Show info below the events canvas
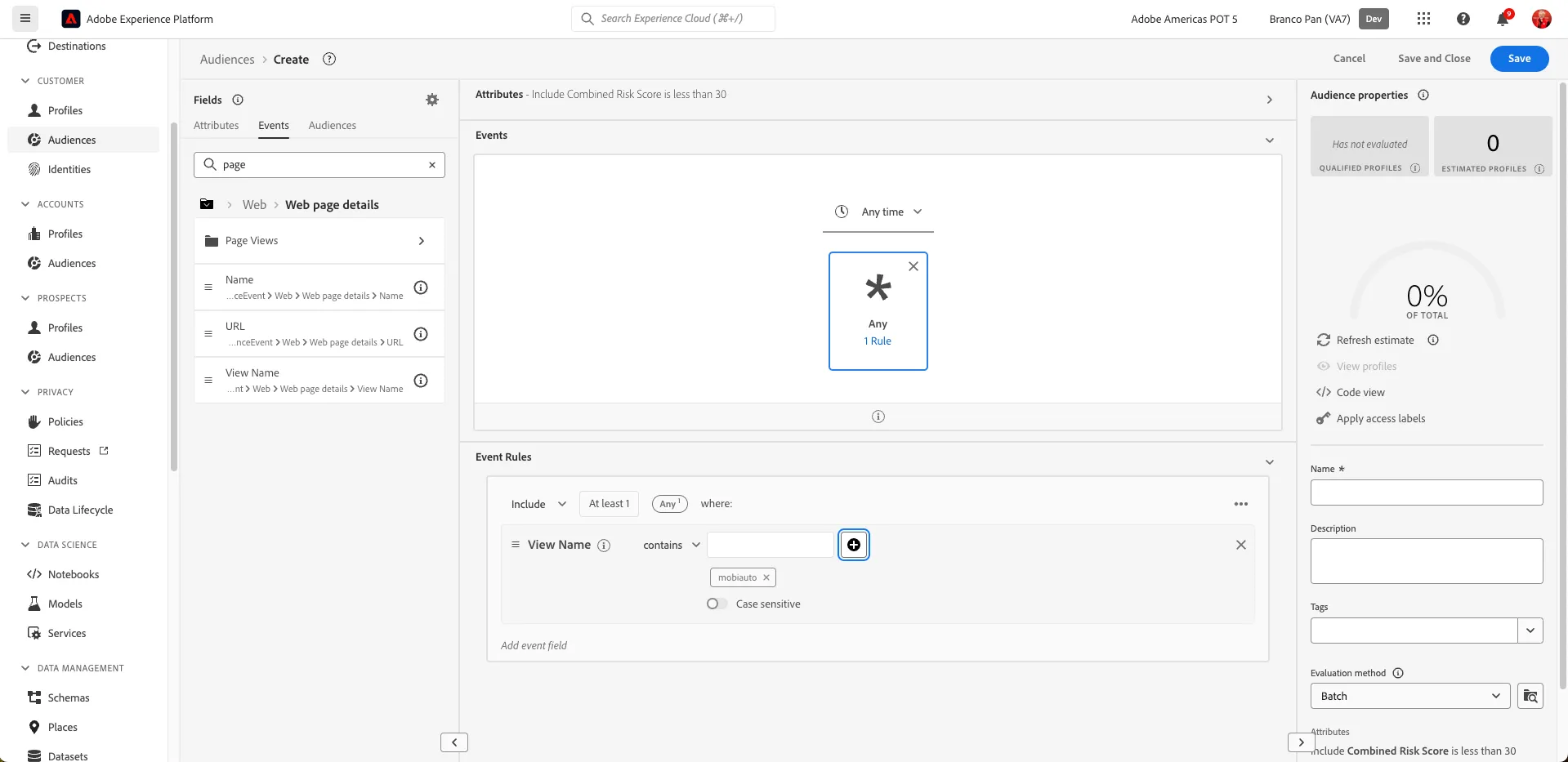The image size is (1568, 762). pyautogui.click(x=878, y=417)
